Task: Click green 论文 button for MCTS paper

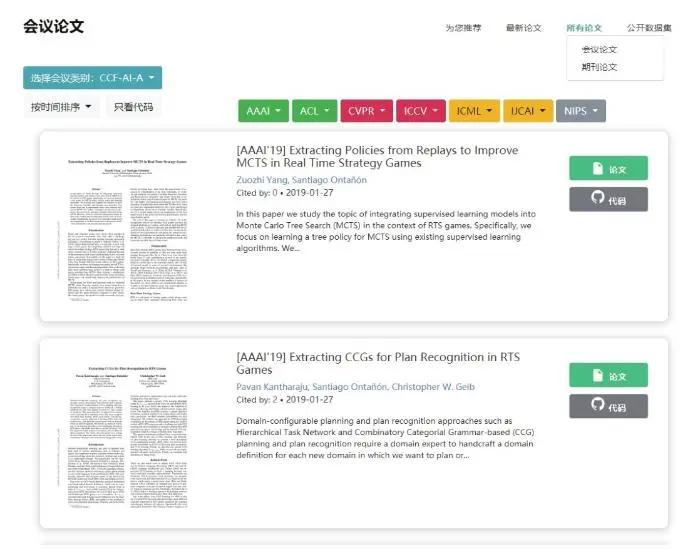Action: pyautogui.click(x=608, y=168)
